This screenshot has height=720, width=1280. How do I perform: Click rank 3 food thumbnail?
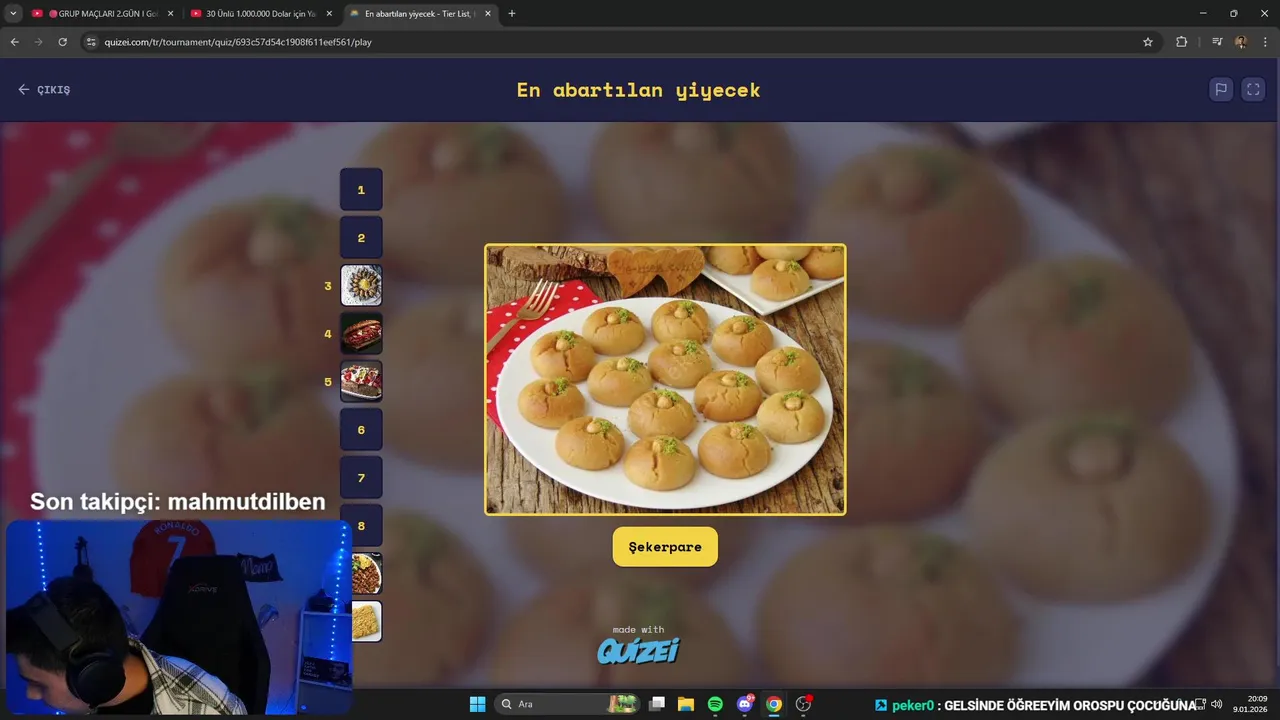click(x=361, y=286)
